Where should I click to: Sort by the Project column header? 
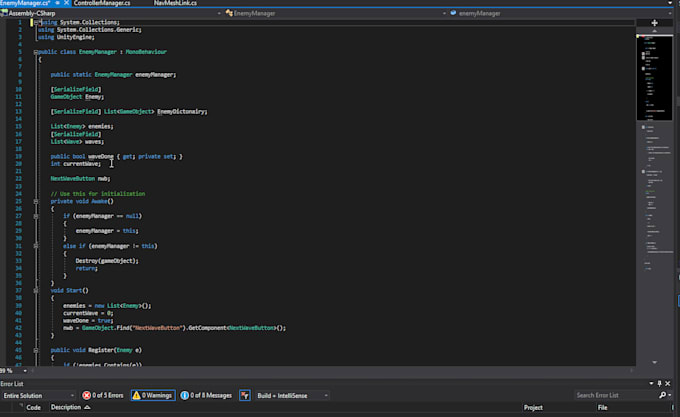click(x=532, y=408)
